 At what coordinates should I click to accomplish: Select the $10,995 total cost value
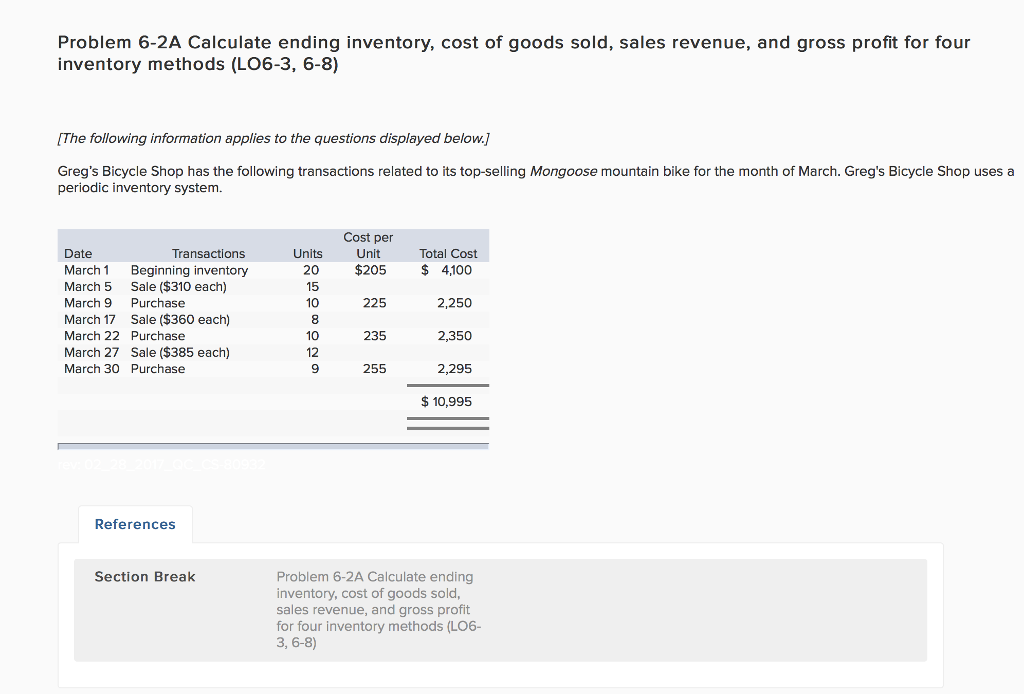(x=446, y=401)
